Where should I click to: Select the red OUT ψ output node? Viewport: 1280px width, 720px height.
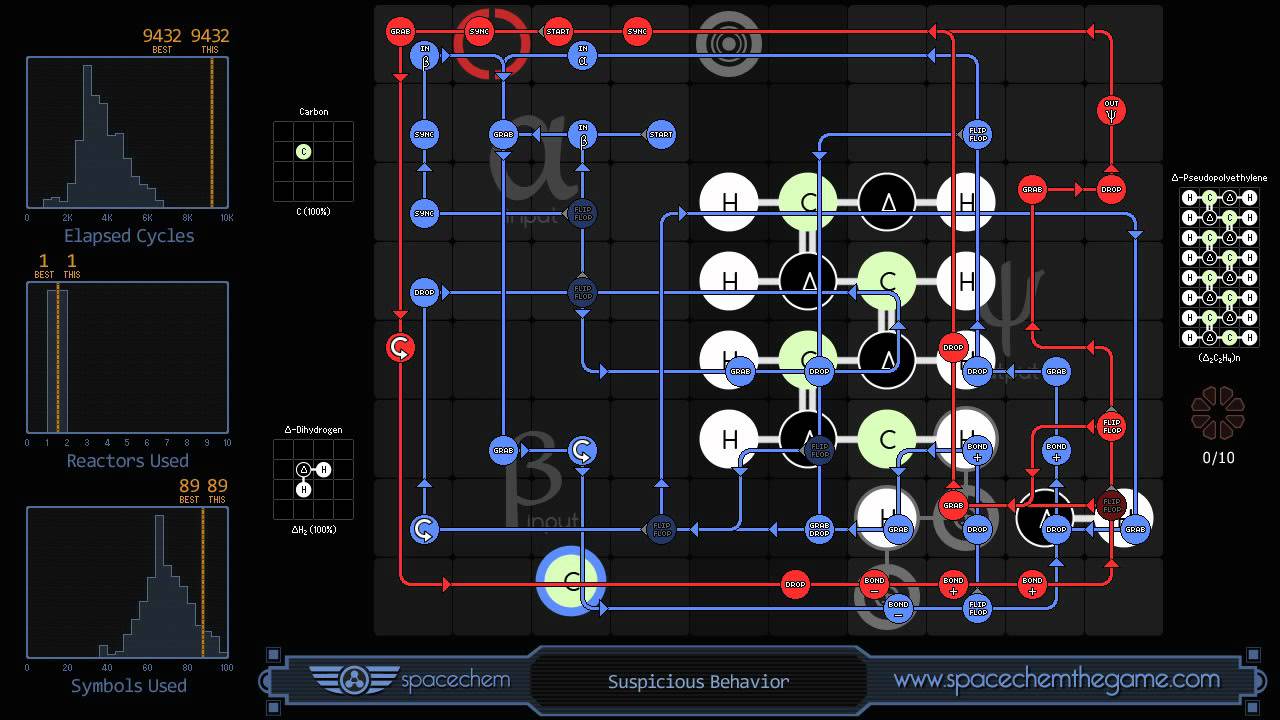[x=1111, y=110]
